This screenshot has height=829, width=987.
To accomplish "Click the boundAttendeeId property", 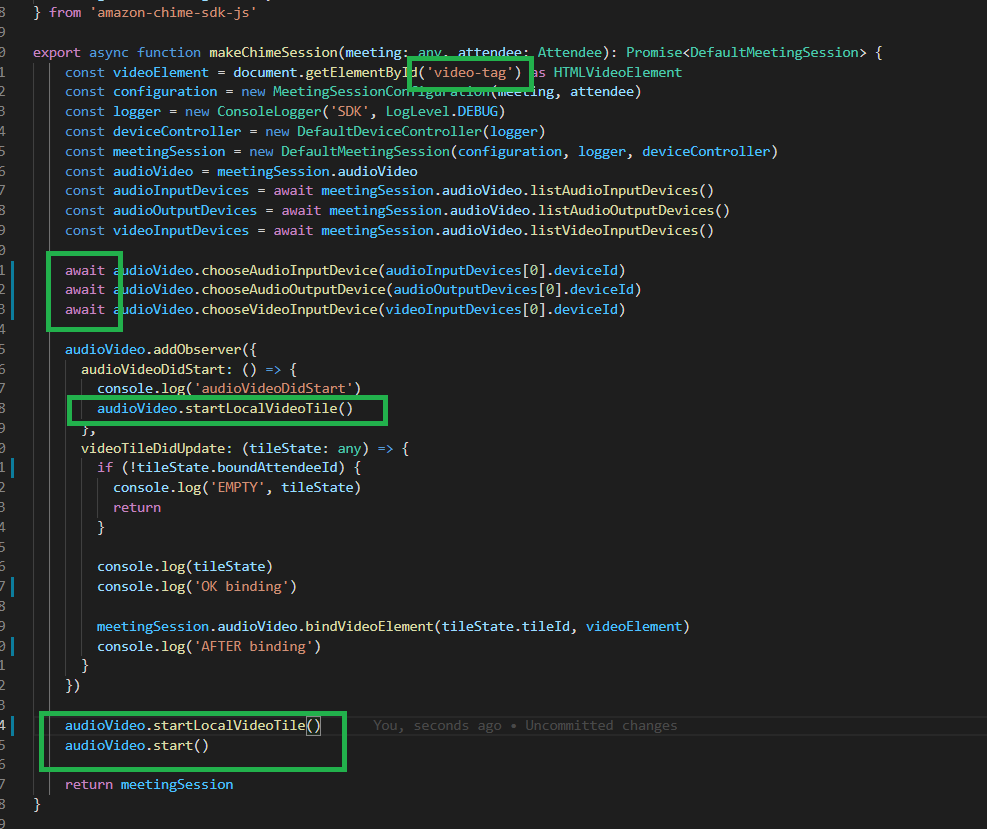I will (x=277, y=468).
